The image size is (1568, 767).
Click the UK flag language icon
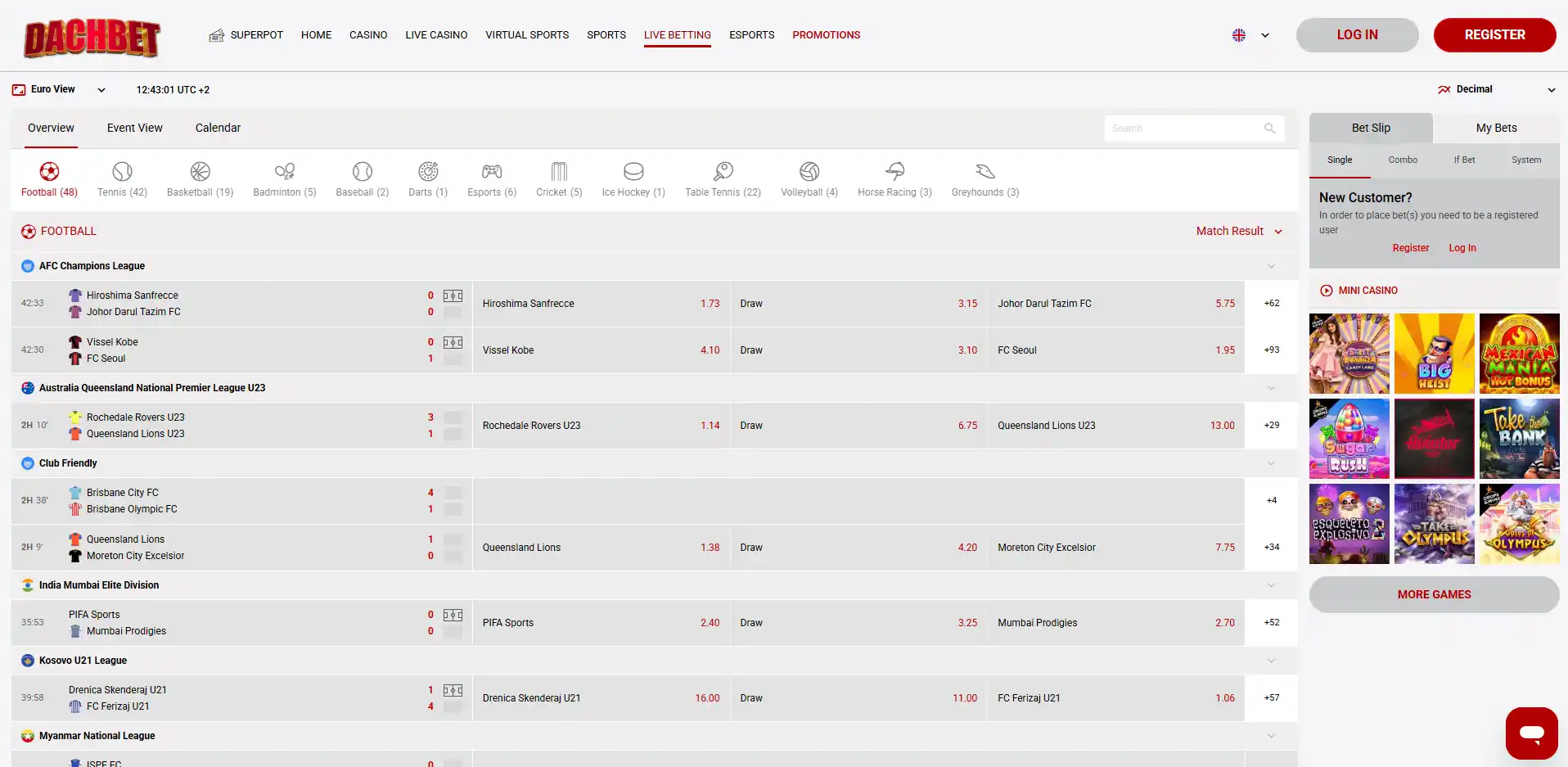click(x=1239, y=35)
